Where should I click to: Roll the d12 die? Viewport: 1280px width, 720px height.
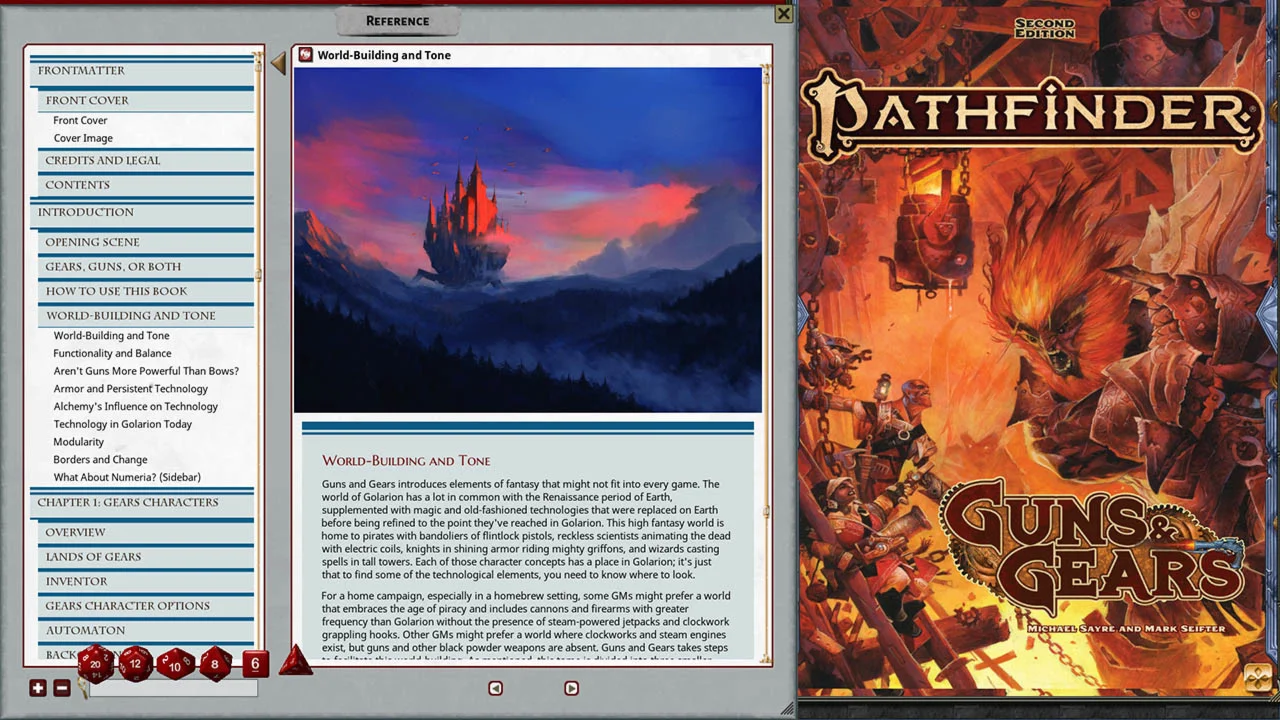pyautogui.click(x=136, y=663)
